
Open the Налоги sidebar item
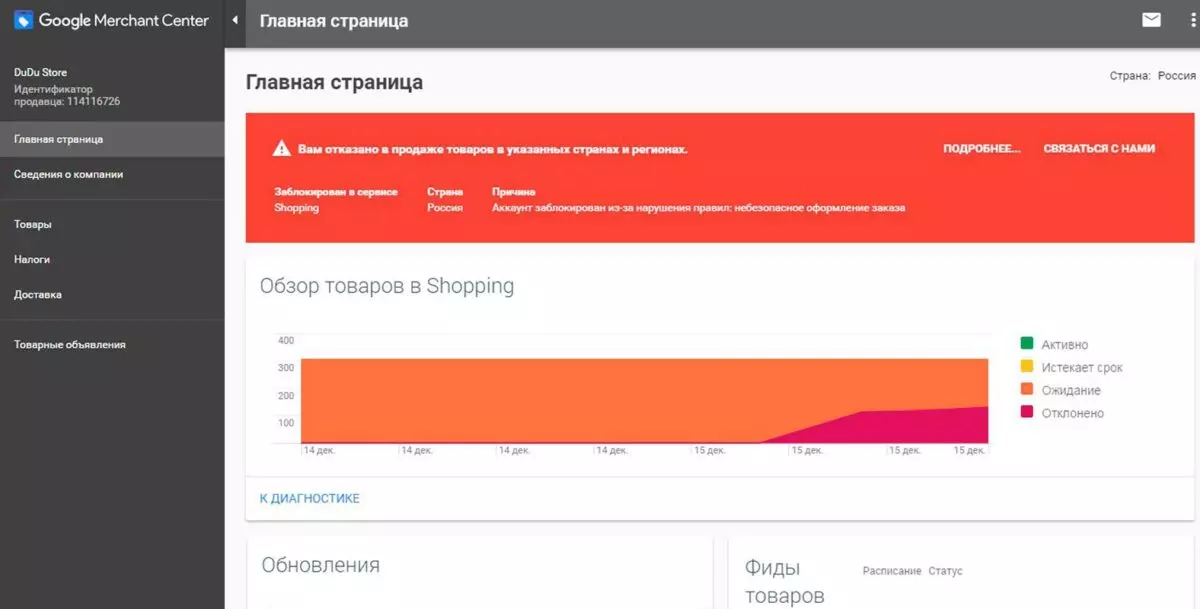click(112, 259)
